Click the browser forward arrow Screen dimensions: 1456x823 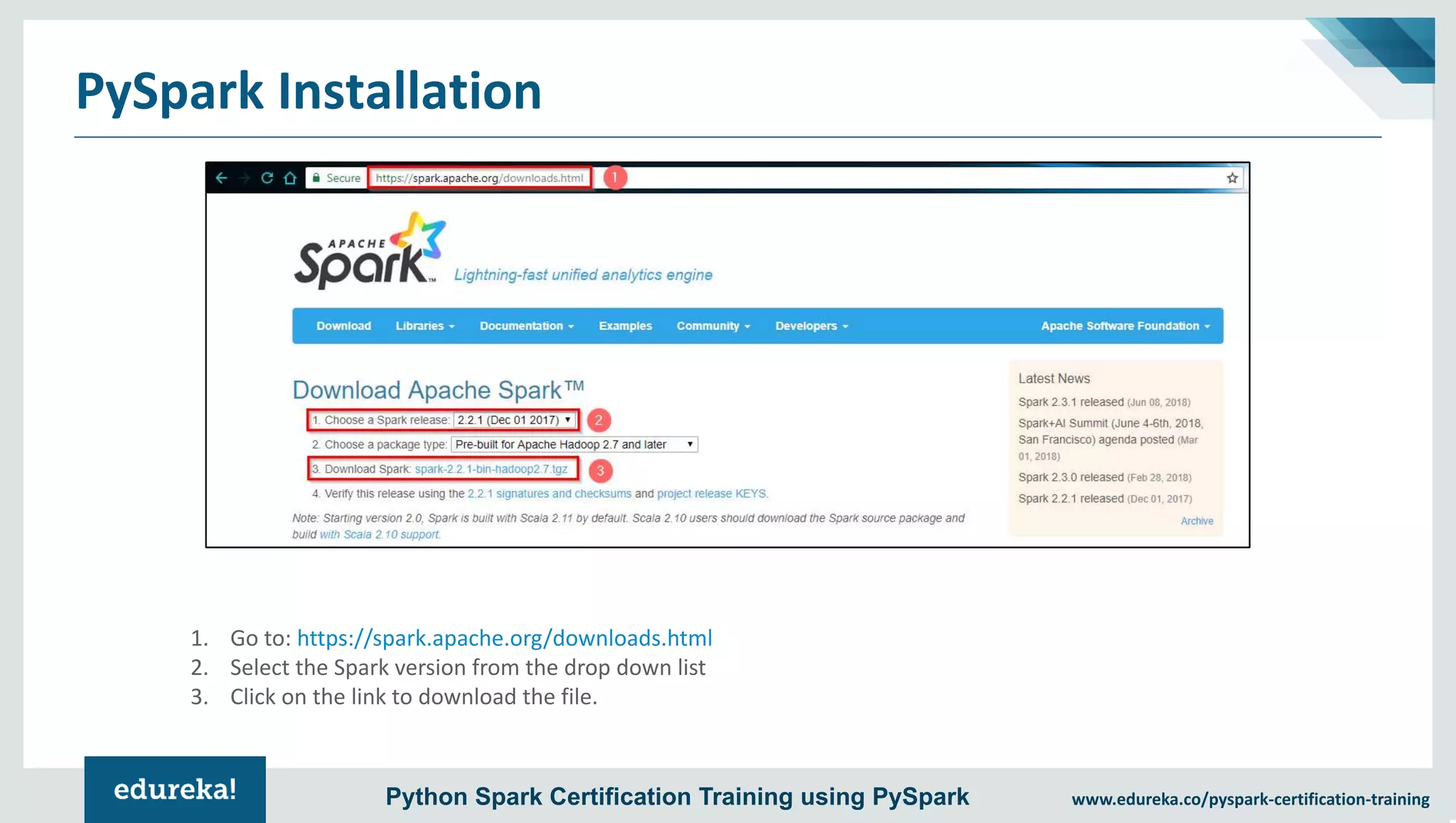tap(245, 178)
